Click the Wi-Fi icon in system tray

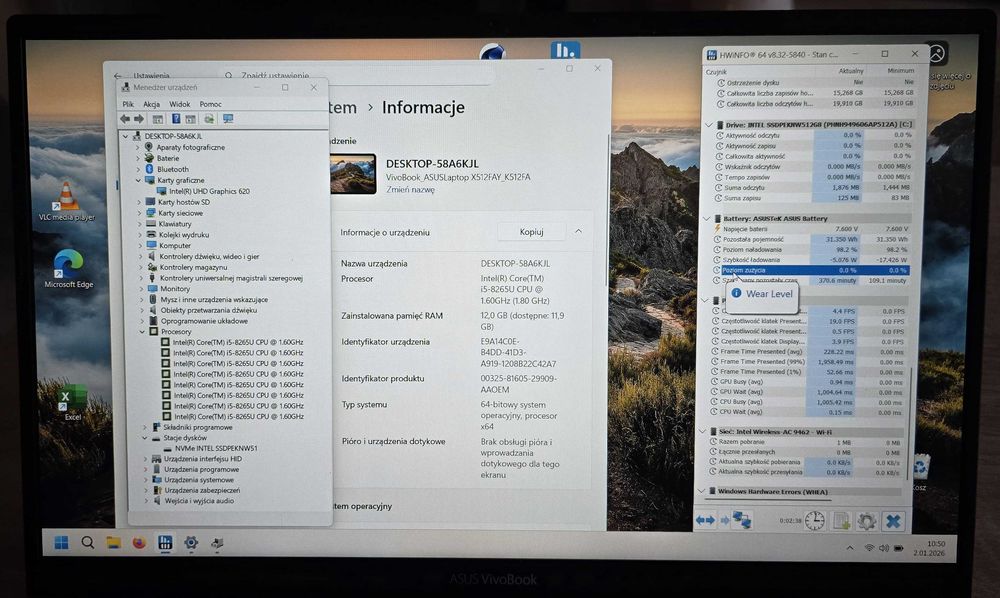click(869, 548)
